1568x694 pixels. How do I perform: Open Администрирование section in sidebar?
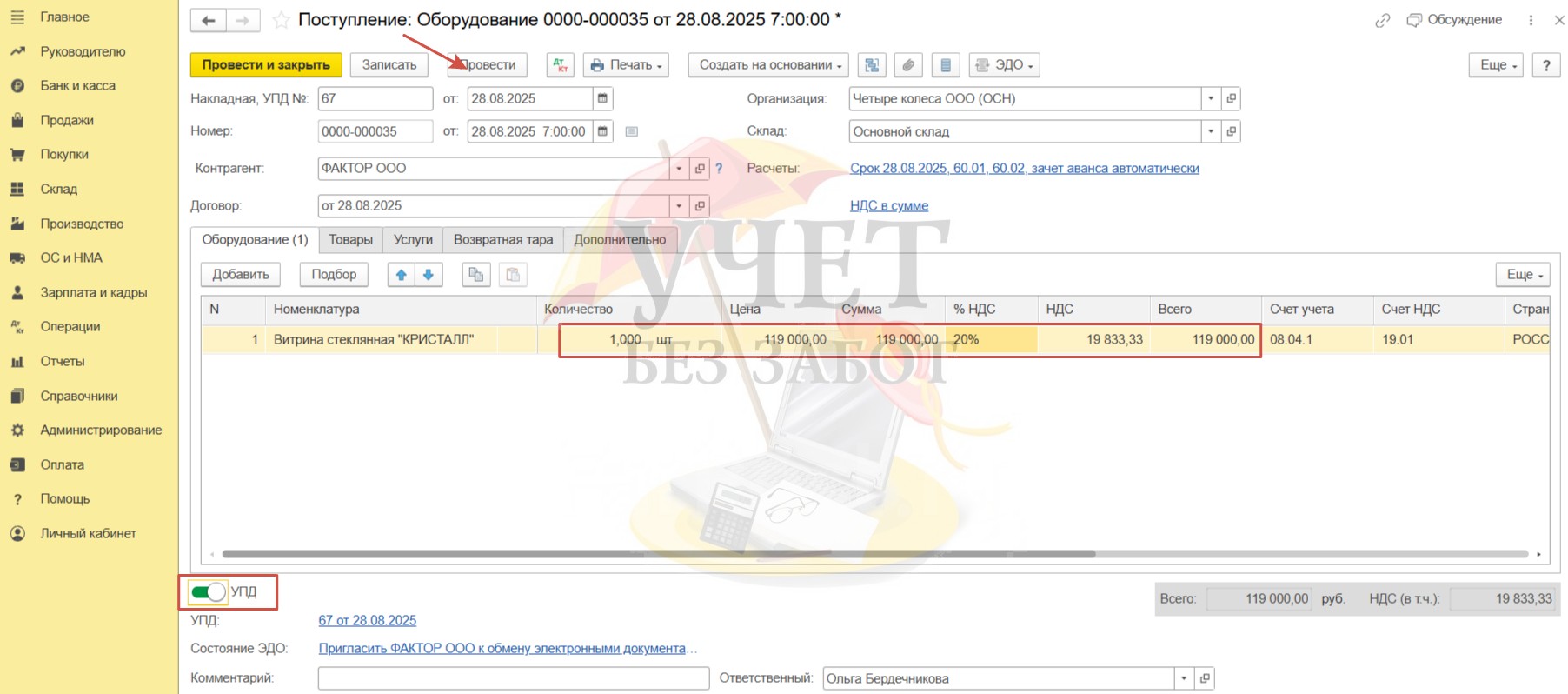pyautogui.click(x=101, y=430)
